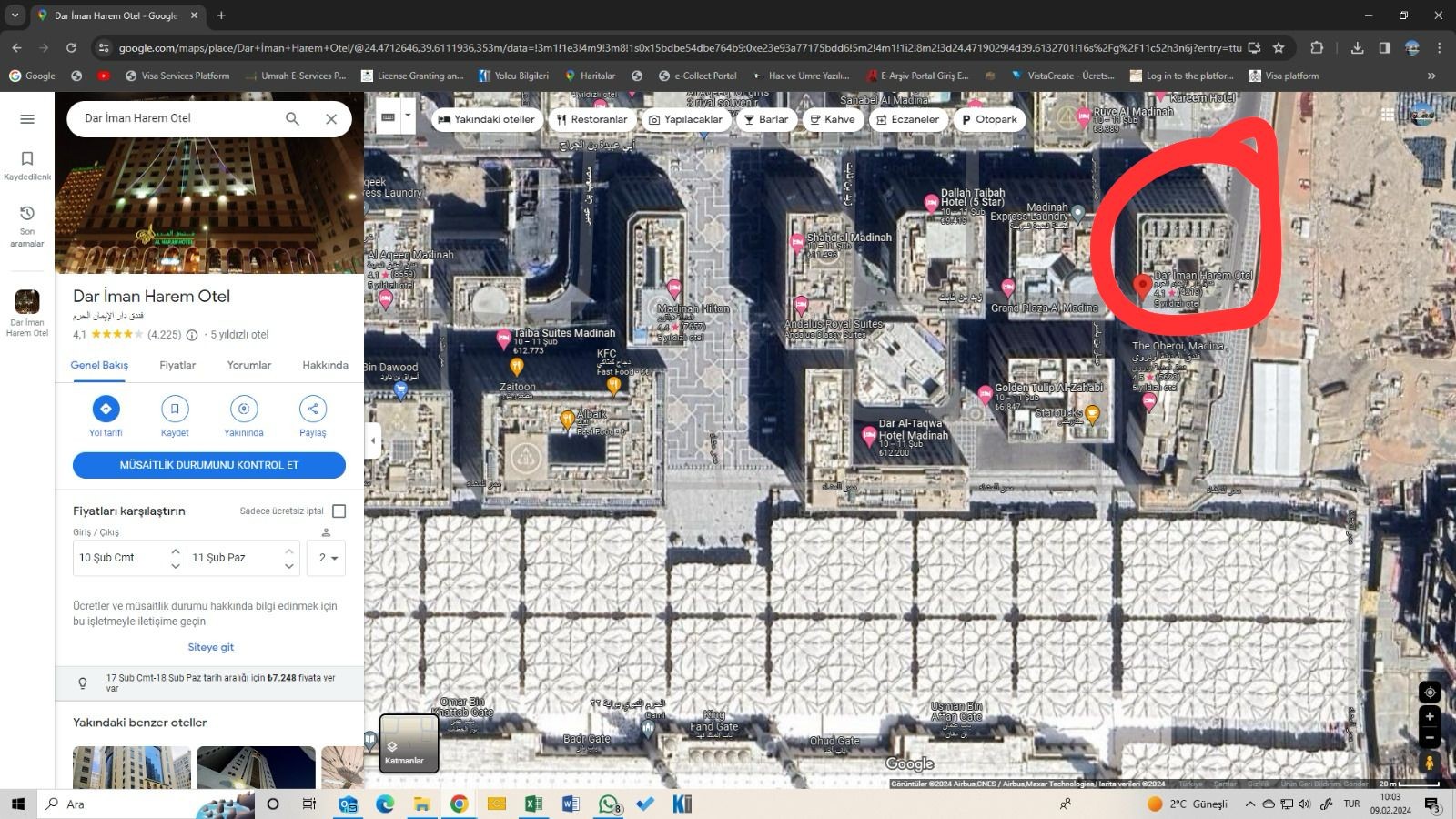The width and height of the screenshot is (1456, 819).
Task: Switch to Yorumlar tab
Action: (x=249, y=365)
